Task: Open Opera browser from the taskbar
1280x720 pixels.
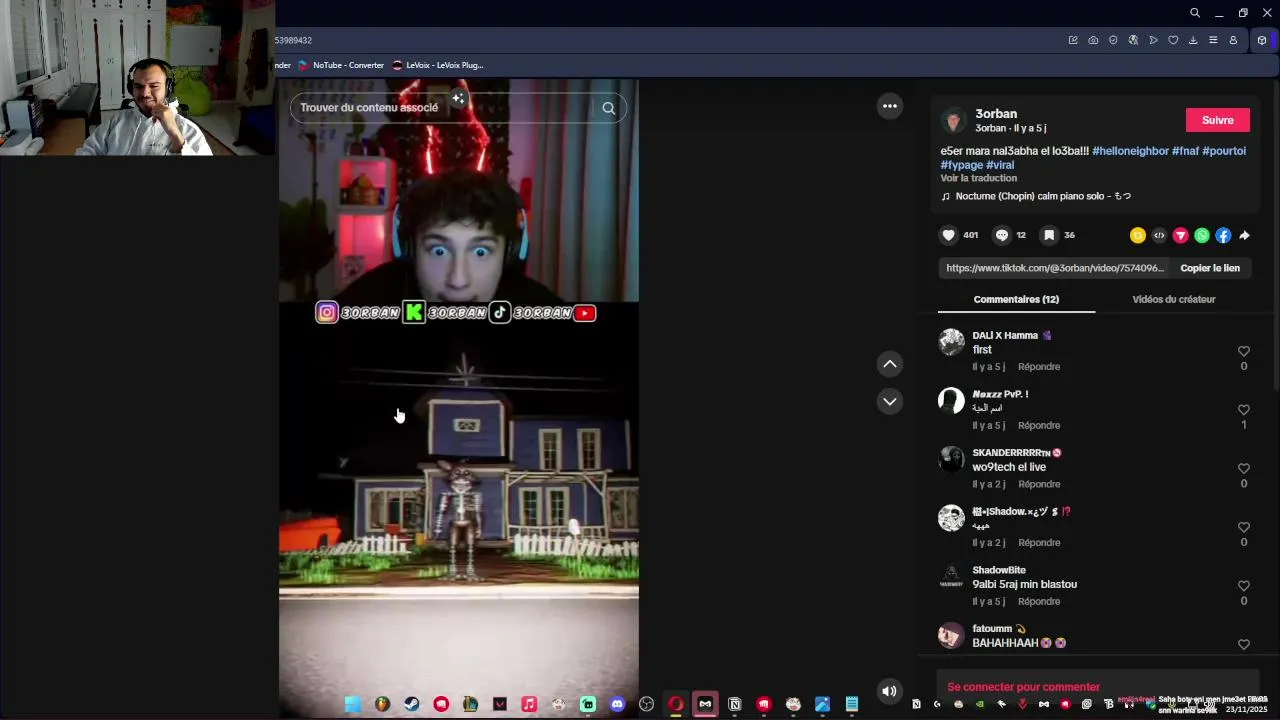Action: click(676, 704)
